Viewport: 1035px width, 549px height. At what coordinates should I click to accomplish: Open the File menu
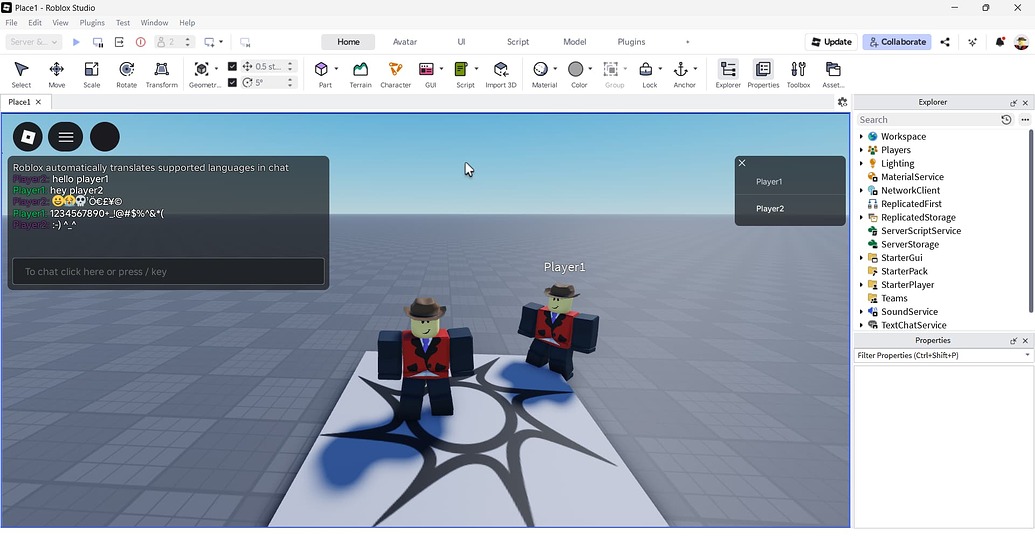click(11, 22)
